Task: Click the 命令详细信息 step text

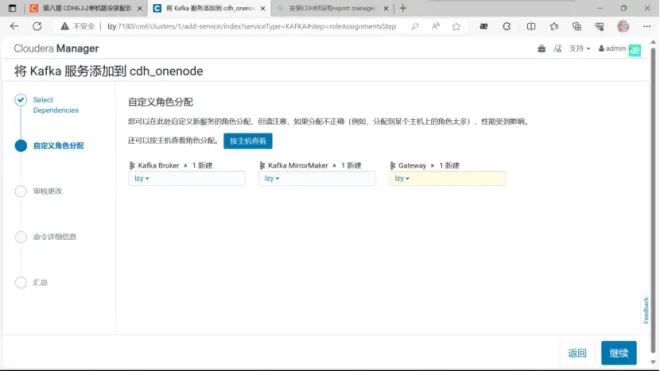Action: tap(55, 237)
